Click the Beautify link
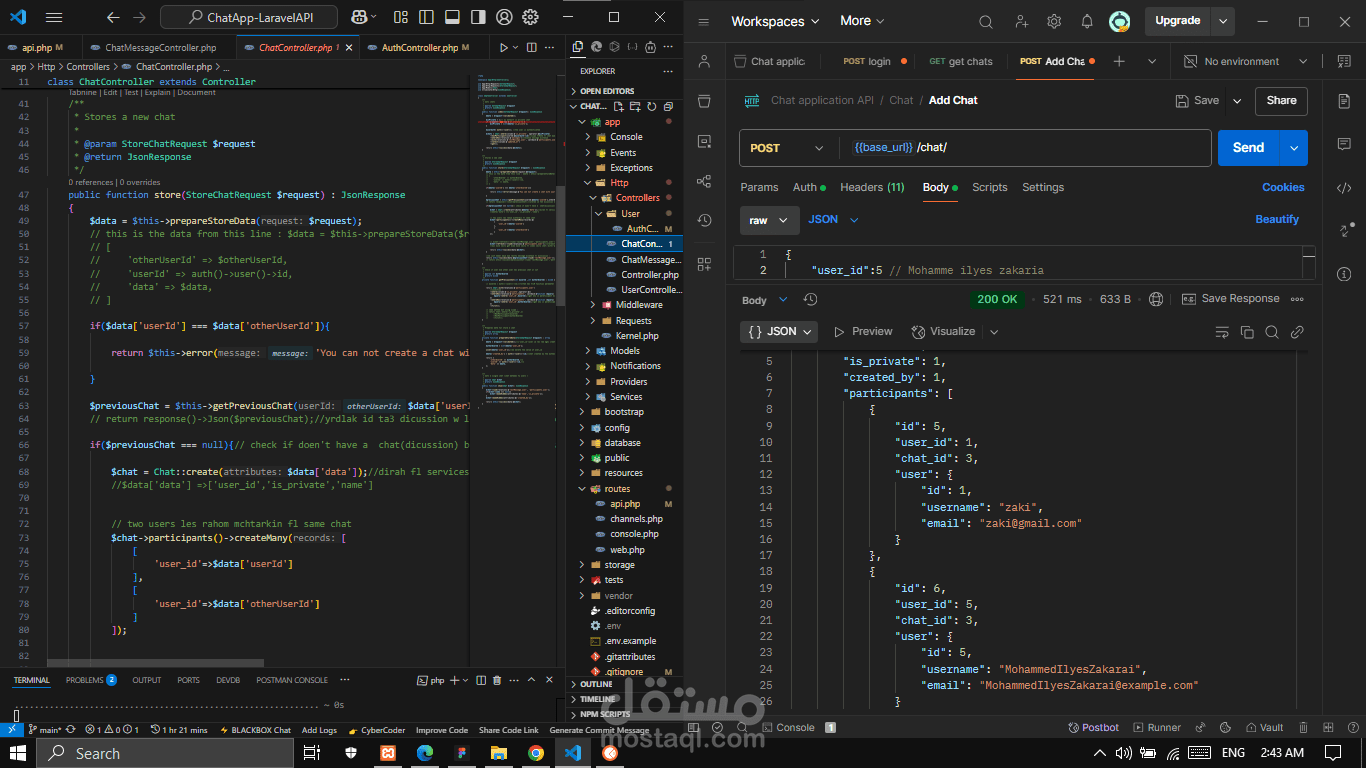The width and height of the screenshot is (1366, 768). [1277, 219]
